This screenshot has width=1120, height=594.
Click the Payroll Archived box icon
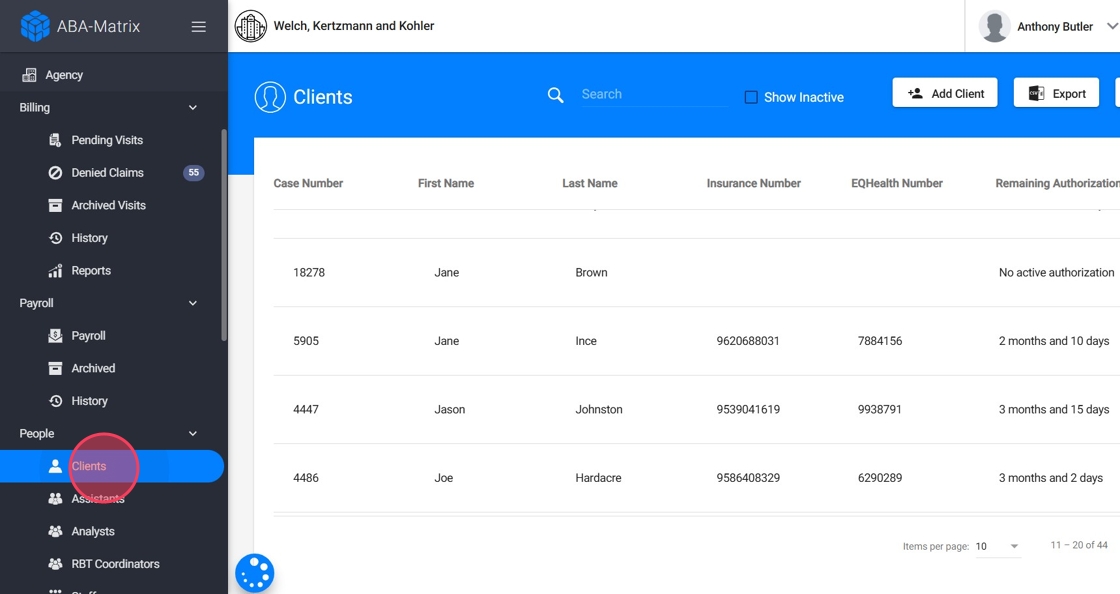(x=55, y=368)
